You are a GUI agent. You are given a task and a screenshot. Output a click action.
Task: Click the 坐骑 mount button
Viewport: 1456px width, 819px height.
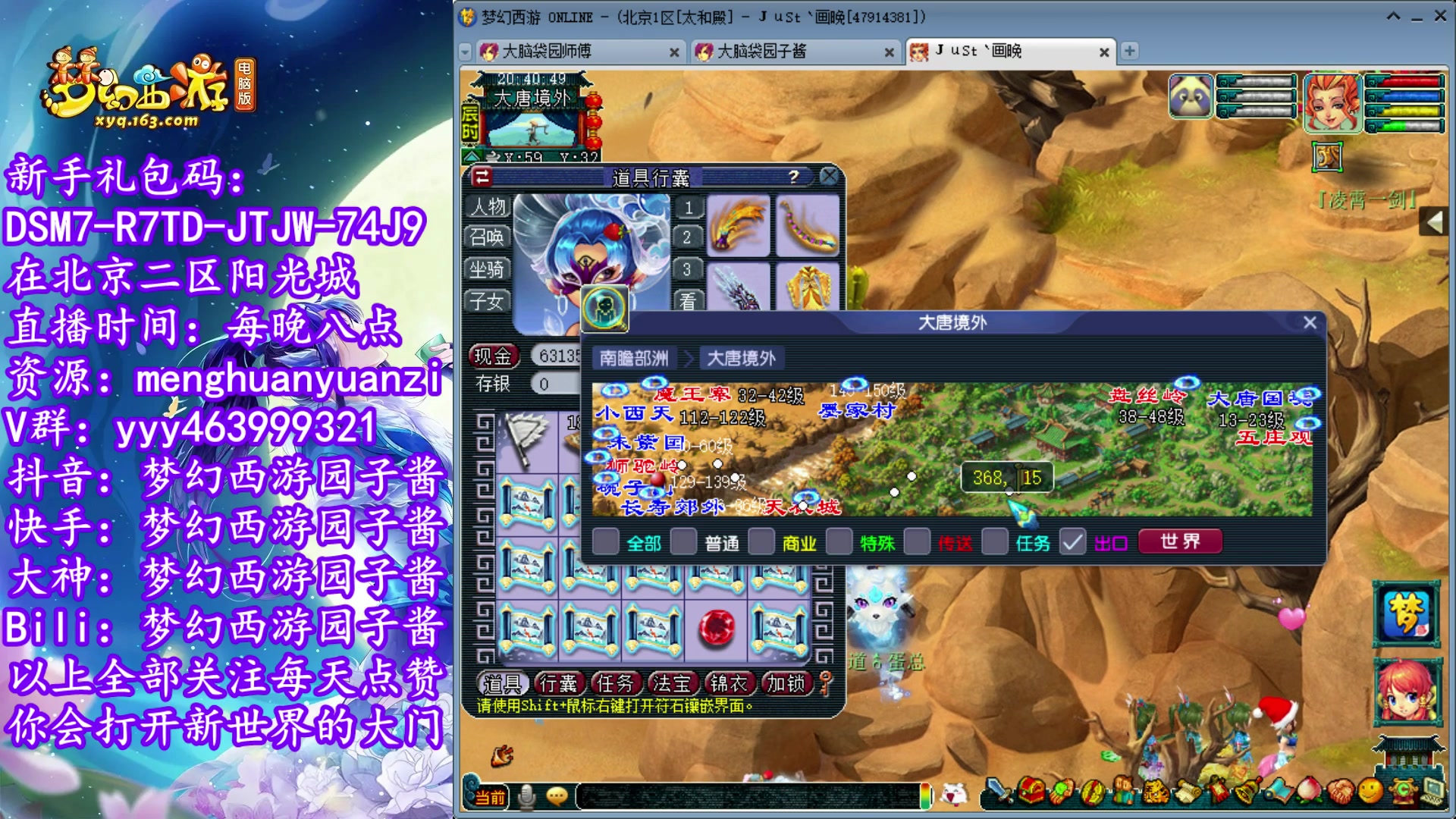(x=488, y=269)
